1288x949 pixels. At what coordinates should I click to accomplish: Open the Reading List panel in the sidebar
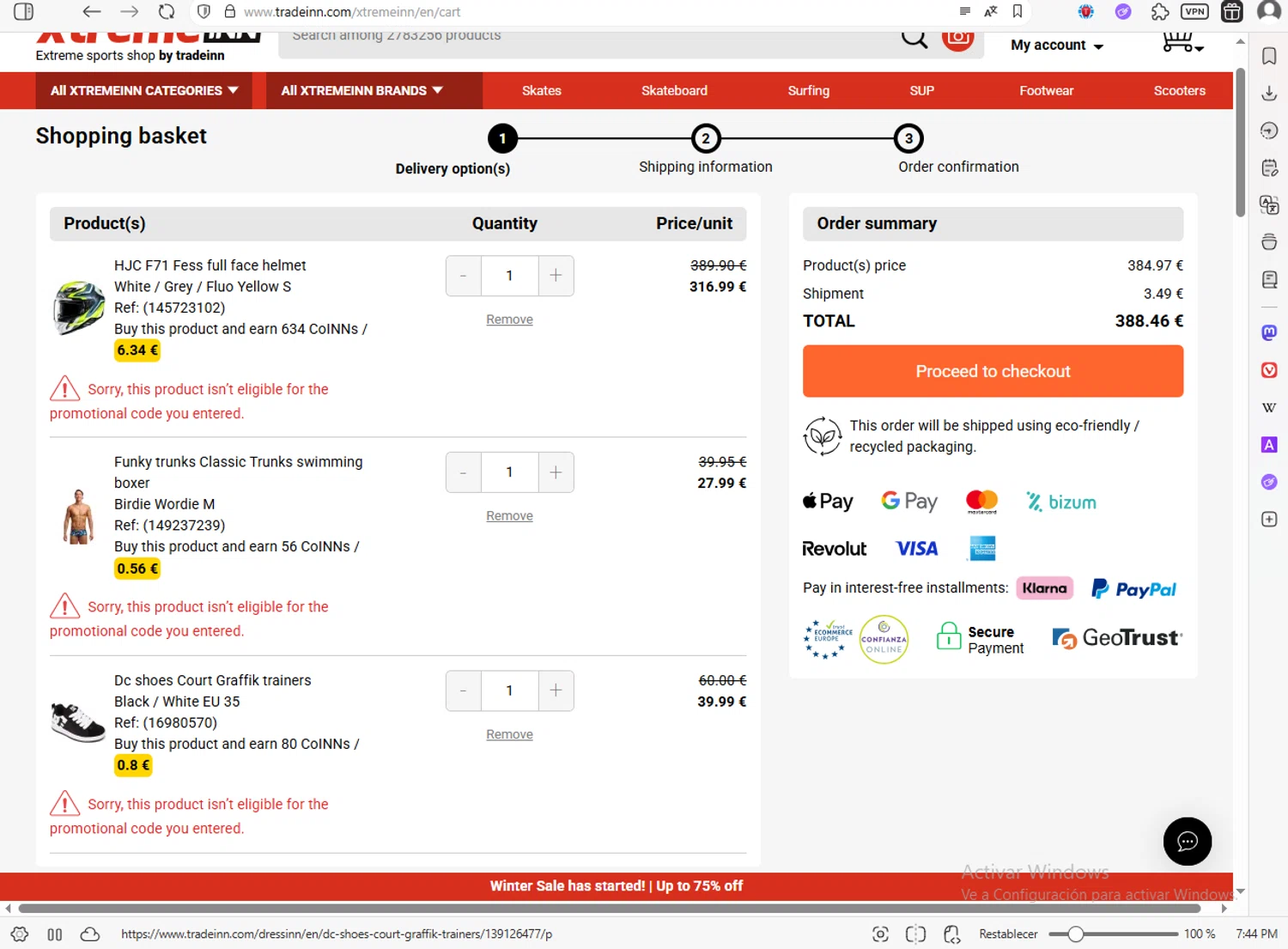[1269, 280]
